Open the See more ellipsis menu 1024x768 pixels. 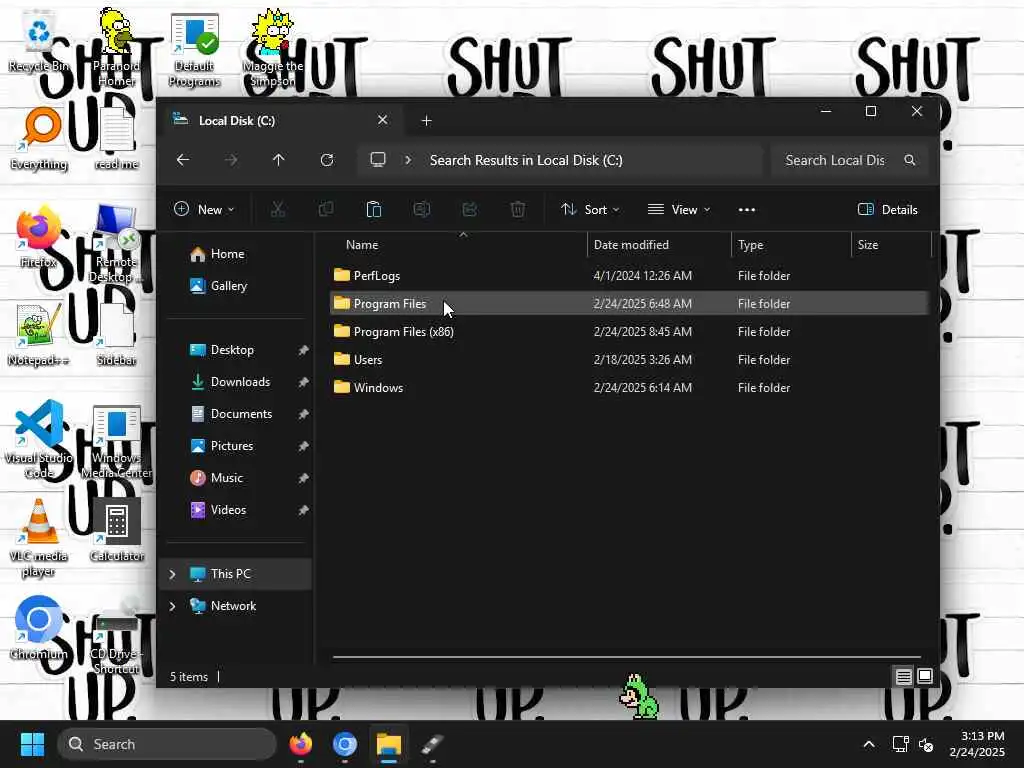(x=746, y=210)
